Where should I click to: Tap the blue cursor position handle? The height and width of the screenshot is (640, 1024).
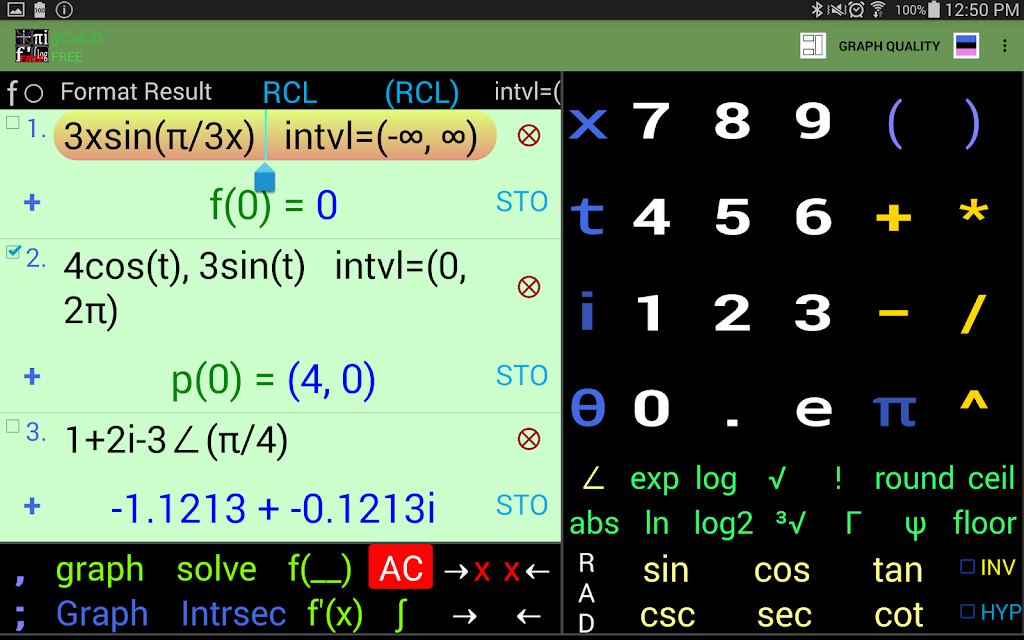[x=264, y=178]
